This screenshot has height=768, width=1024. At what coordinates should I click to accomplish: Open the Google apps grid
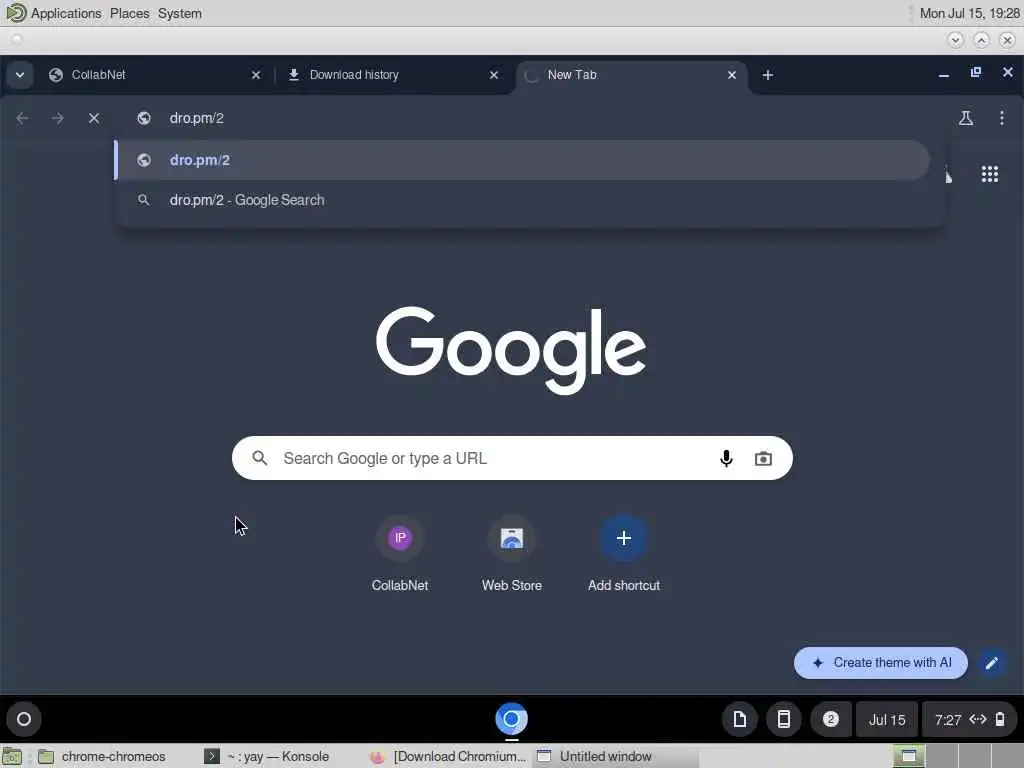pyautogui.click(x=990, y=174)
